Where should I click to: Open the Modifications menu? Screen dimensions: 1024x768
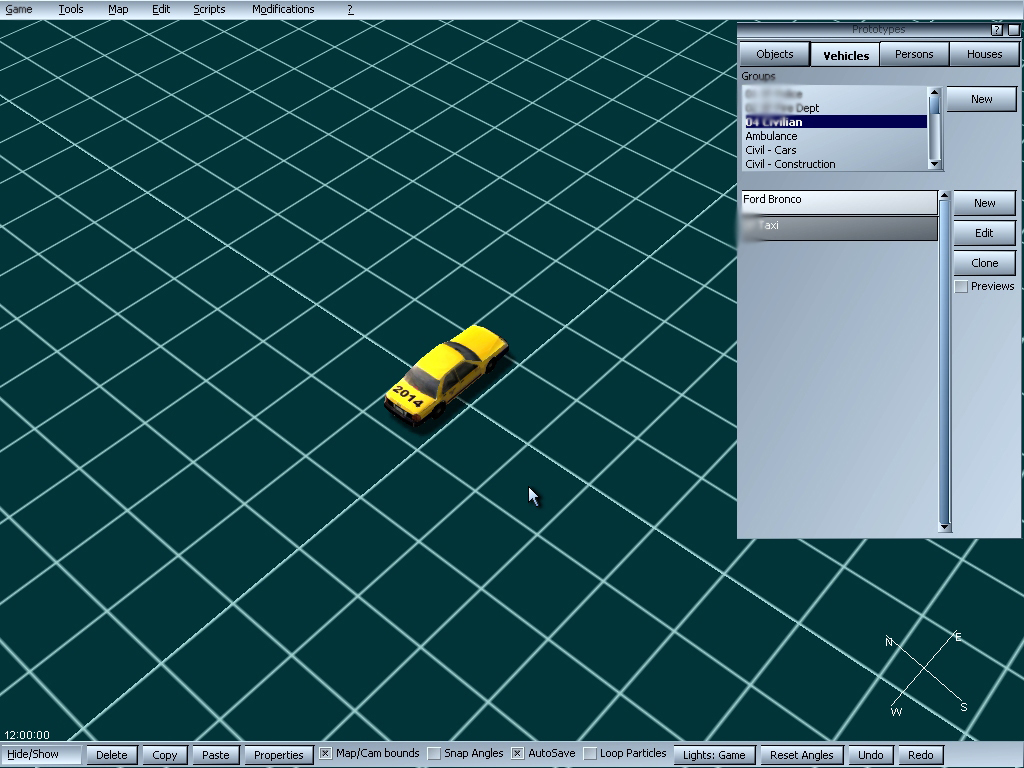pos(283,9)
